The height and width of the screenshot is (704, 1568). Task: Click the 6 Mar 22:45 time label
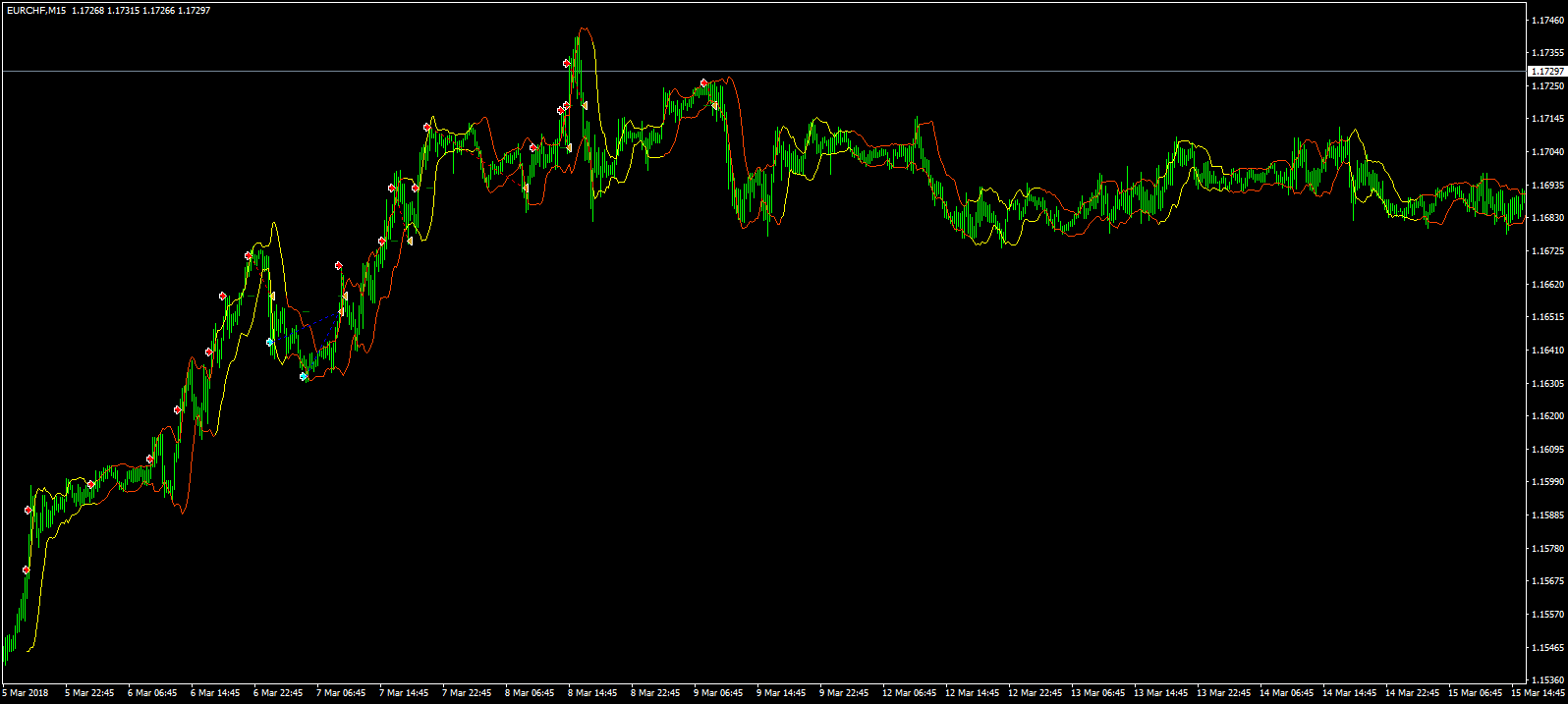point(278,693)
